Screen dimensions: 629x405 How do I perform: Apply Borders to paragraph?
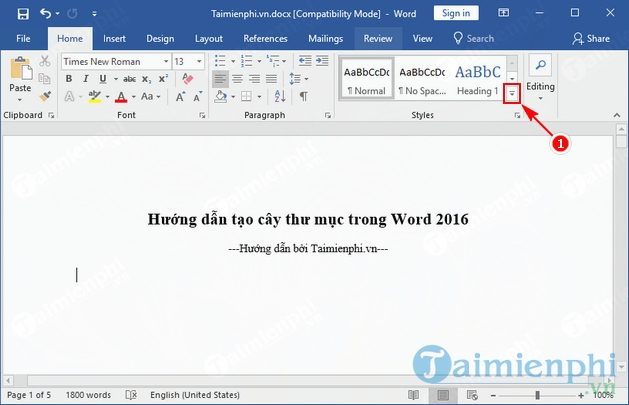[x=246, y=97]
